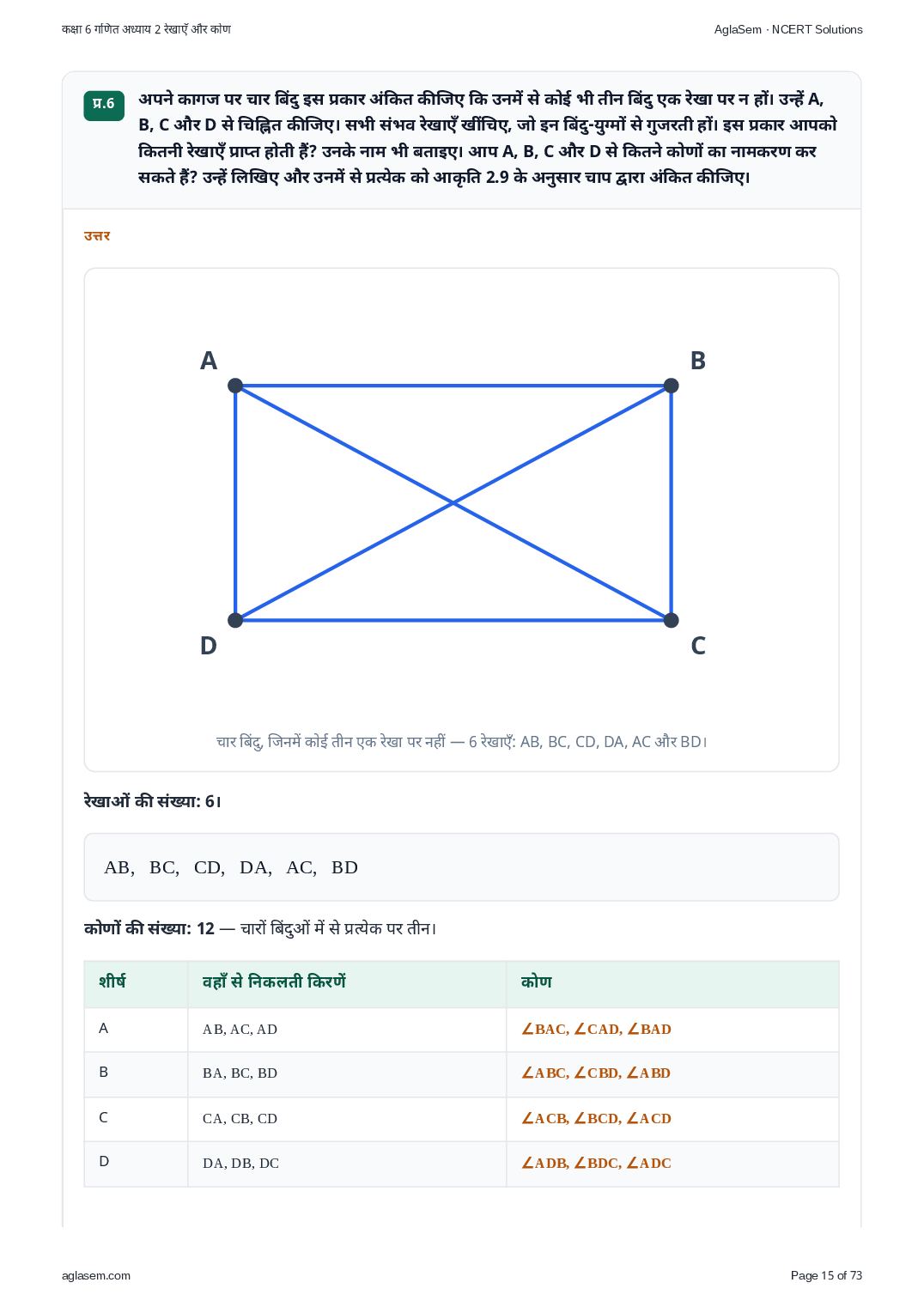Click the line names box AB, BC, CD
Viewport: 924px width, 1307px height.
(x=461, y=867)
